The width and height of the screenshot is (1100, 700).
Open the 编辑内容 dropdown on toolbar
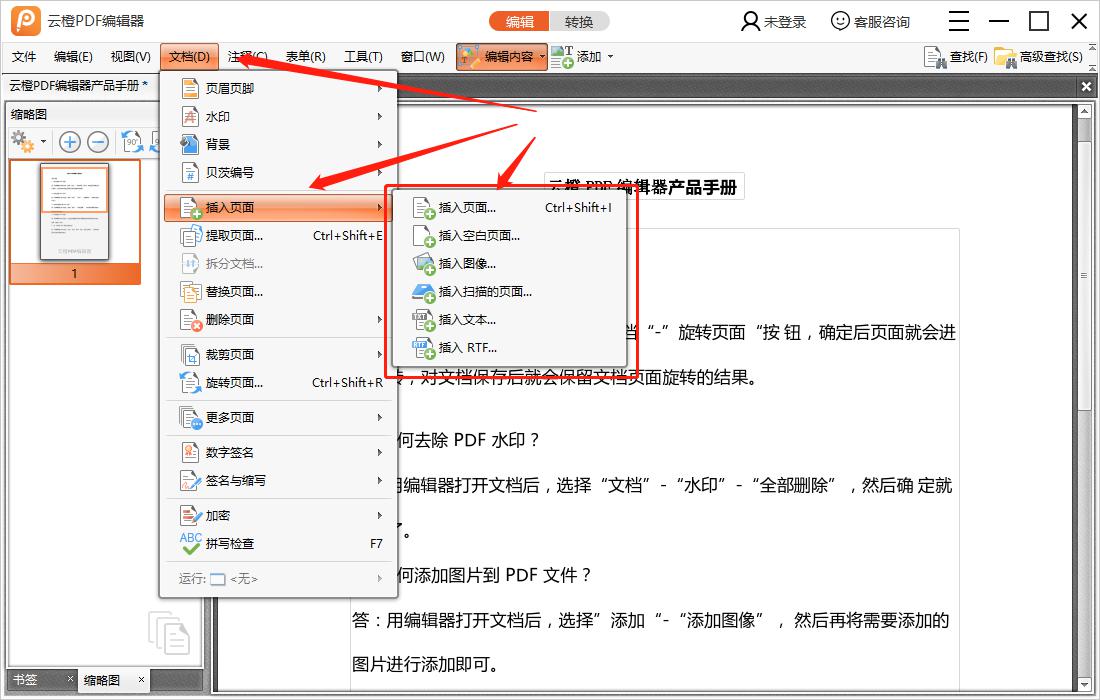(540, 57)
